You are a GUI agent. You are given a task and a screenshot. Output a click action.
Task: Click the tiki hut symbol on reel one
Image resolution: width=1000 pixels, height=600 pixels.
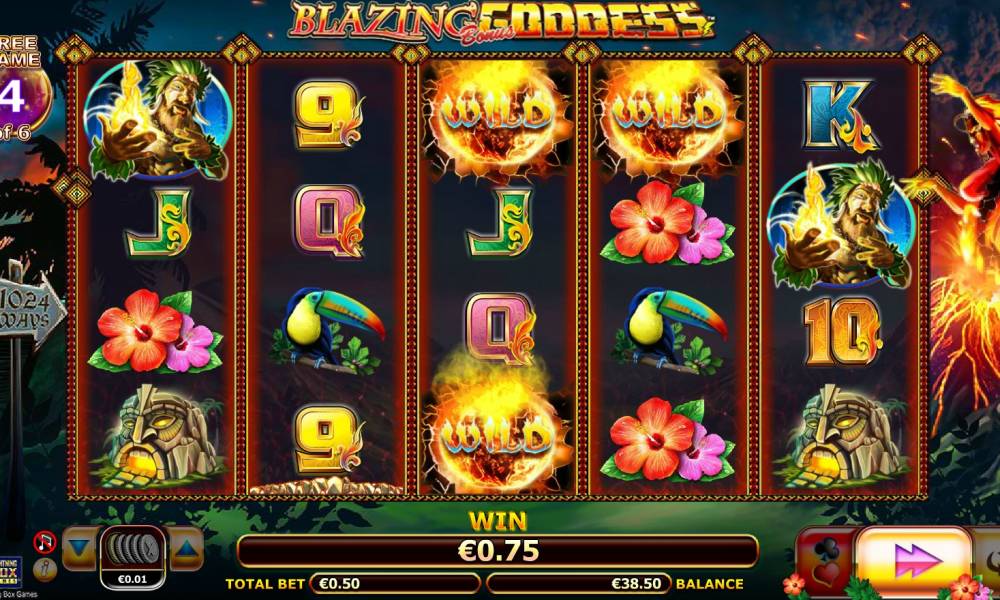pos(159,434)
